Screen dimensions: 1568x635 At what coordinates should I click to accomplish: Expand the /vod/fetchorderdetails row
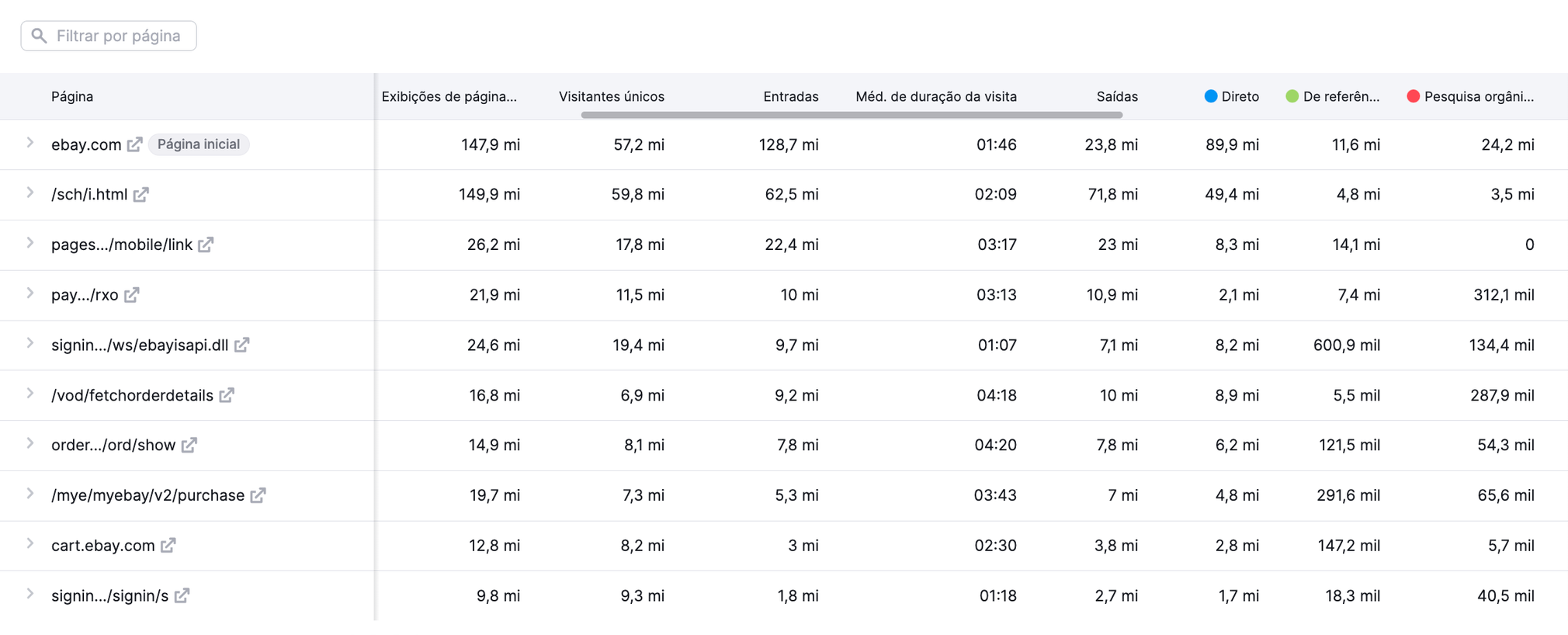pos(29,394)
